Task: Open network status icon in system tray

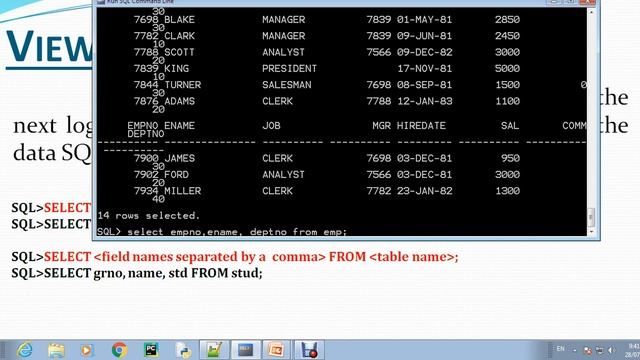Action: 599,350
